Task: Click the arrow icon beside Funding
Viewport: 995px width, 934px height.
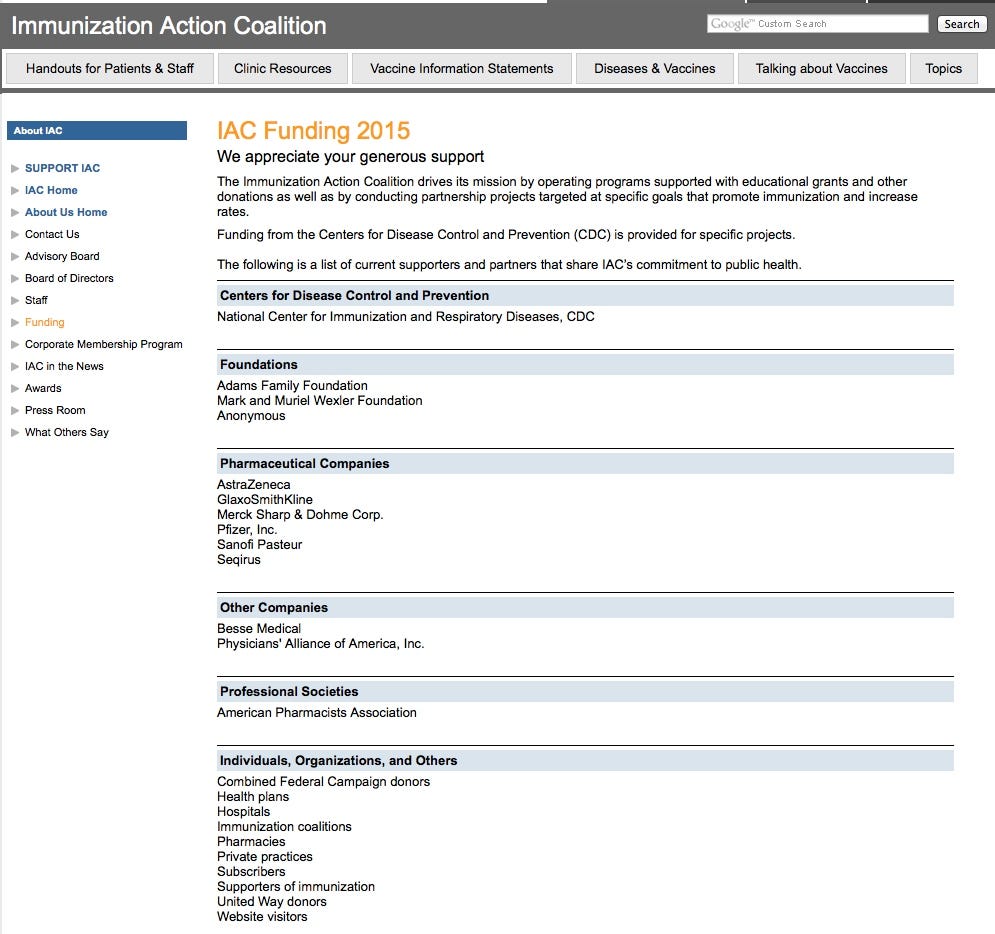Action: point(15,322)
